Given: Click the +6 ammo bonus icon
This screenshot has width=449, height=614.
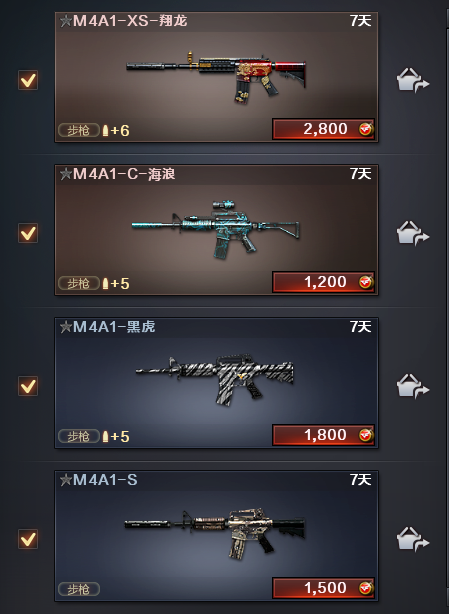Looking at the screenshot, I should coord(116,130).
